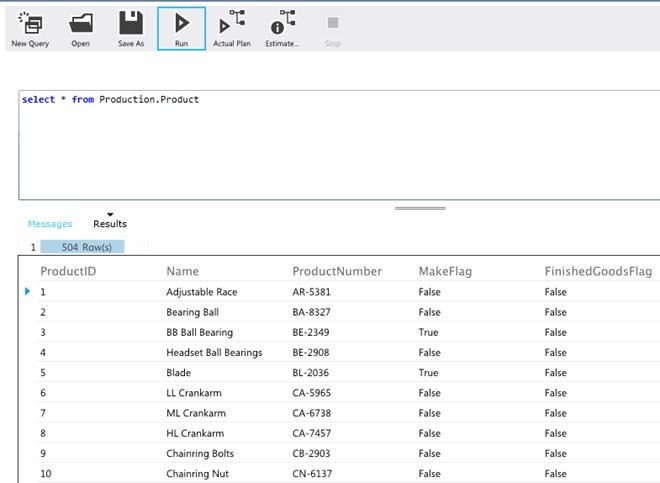Click MakeFlag False for Adjustable Race

click(x=429, y=292)
